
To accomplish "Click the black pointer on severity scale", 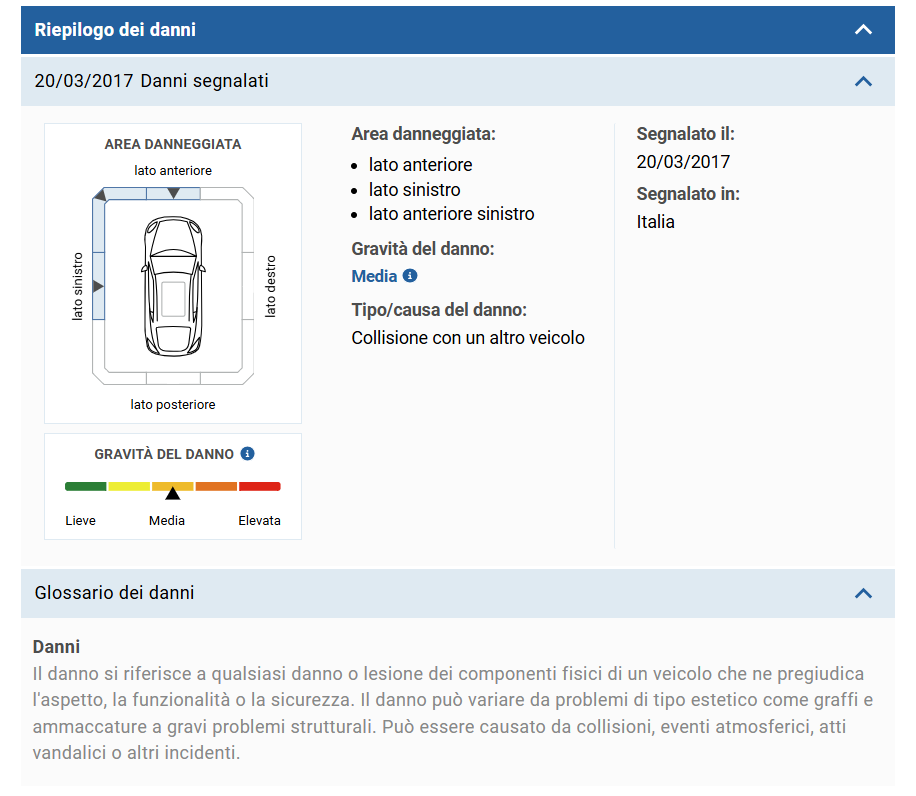I will (173, 493).
